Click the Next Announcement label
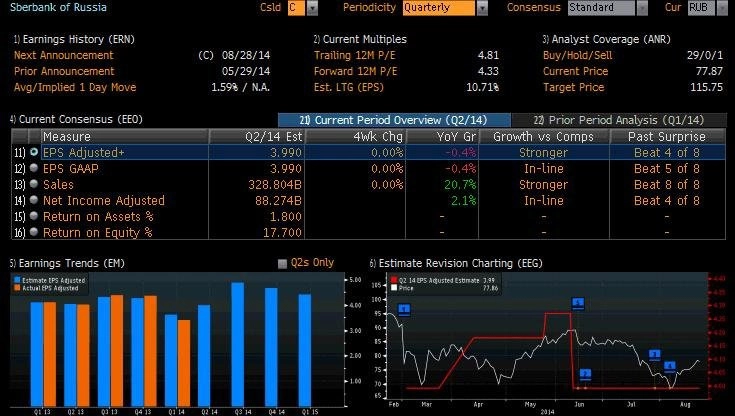Image resolution: width=735 pixels, height=416 pixels. tap(64, 55)
